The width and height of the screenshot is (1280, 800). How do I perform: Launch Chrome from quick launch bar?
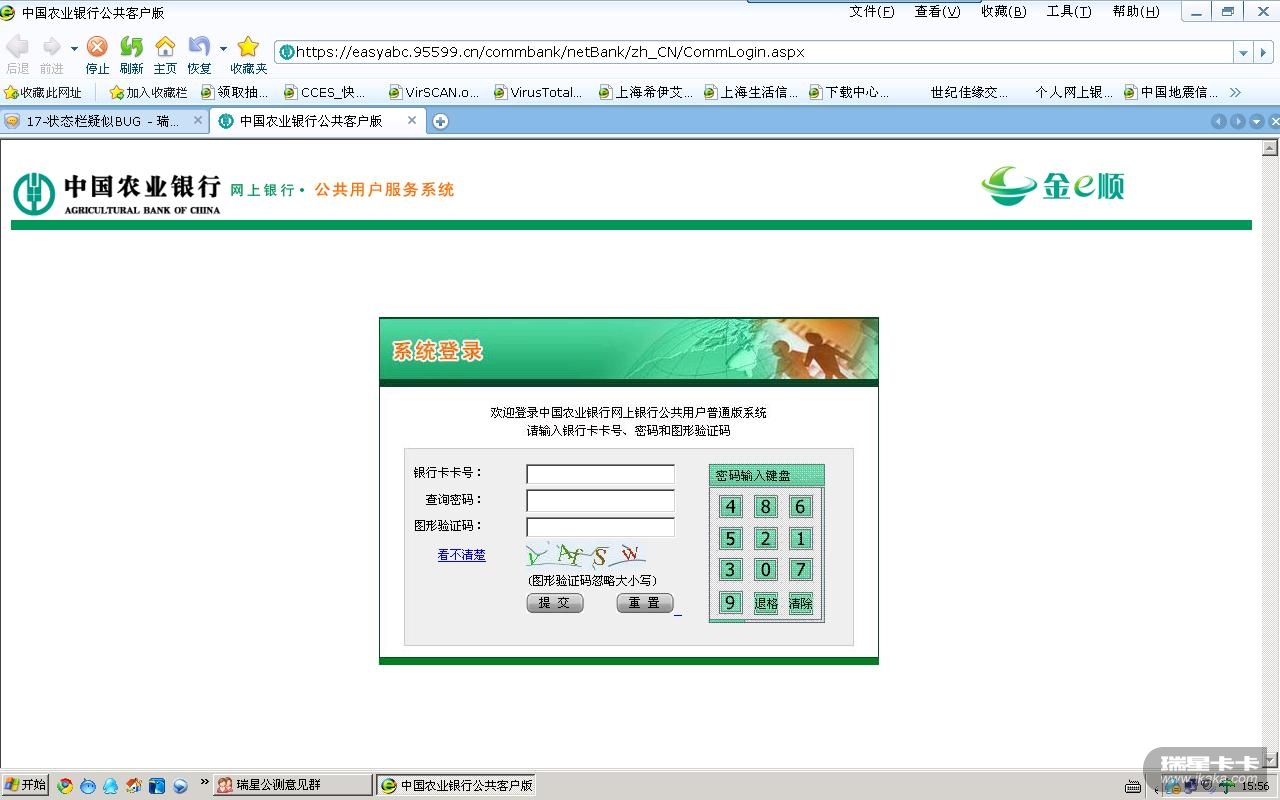pyautogui.click(x=65, y=786)
